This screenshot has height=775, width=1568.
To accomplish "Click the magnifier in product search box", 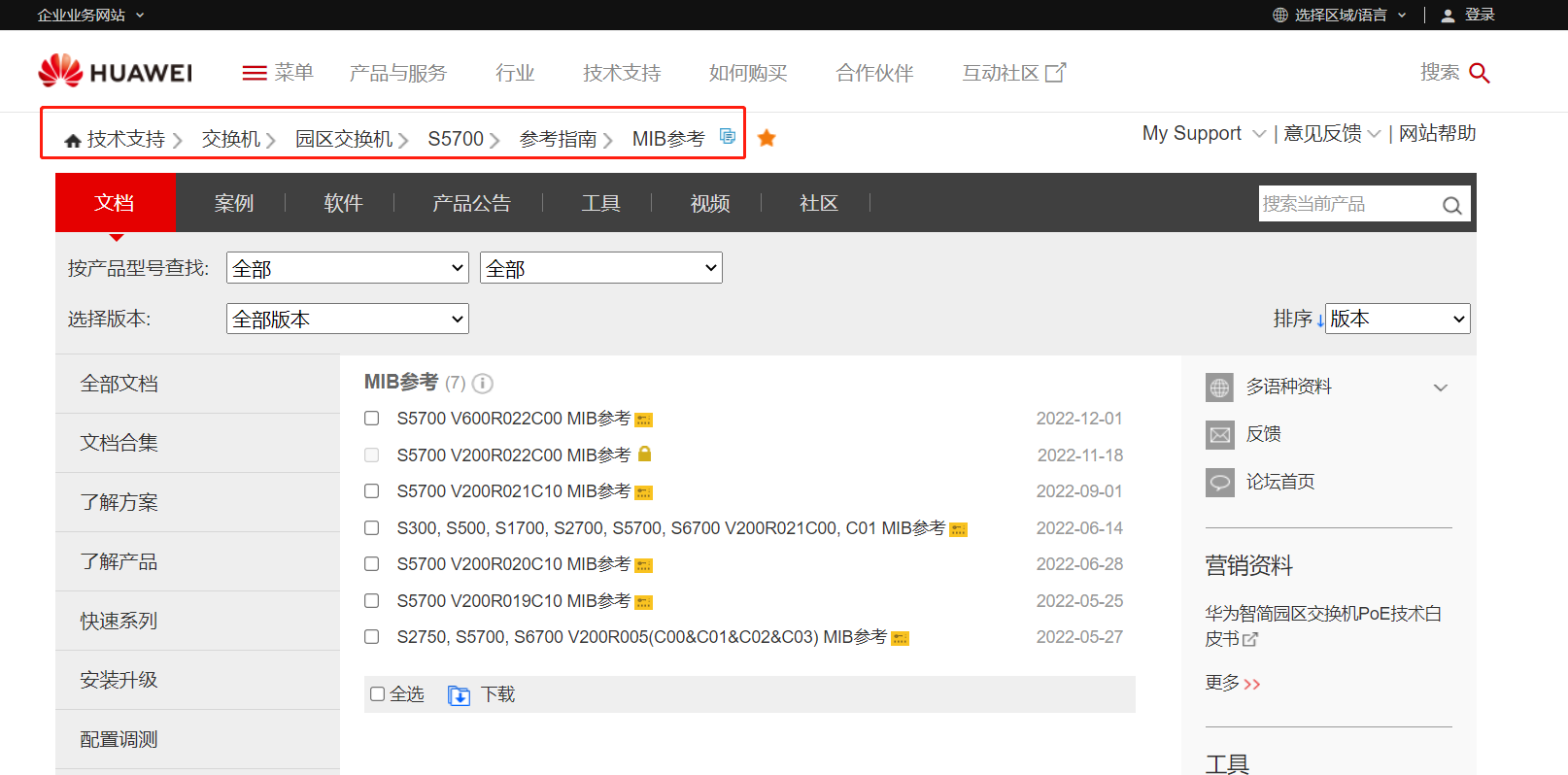I will [x=1452, y=205].
